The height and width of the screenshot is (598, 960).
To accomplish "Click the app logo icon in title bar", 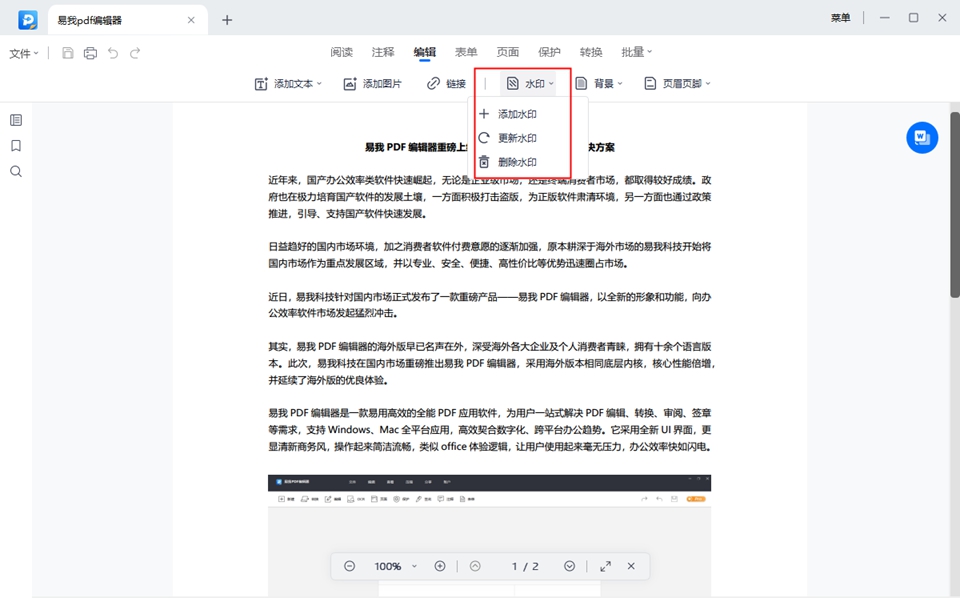I will 28,20.
